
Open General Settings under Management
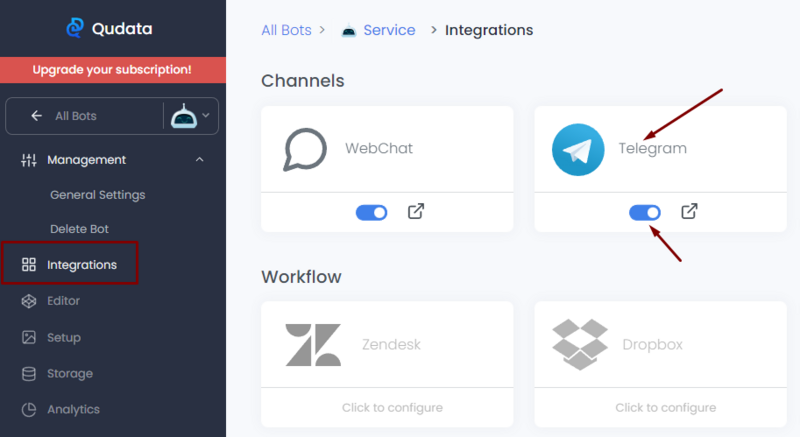pyautogui.click(x=97, y=195)
